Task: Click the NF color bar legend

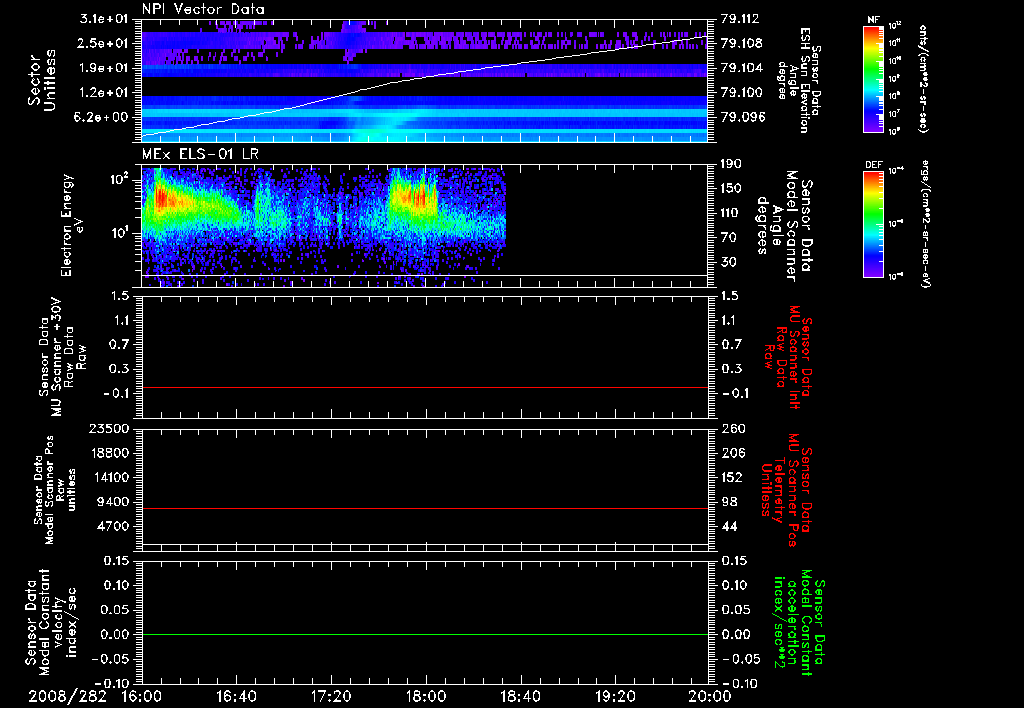Action: pos(873,78)
